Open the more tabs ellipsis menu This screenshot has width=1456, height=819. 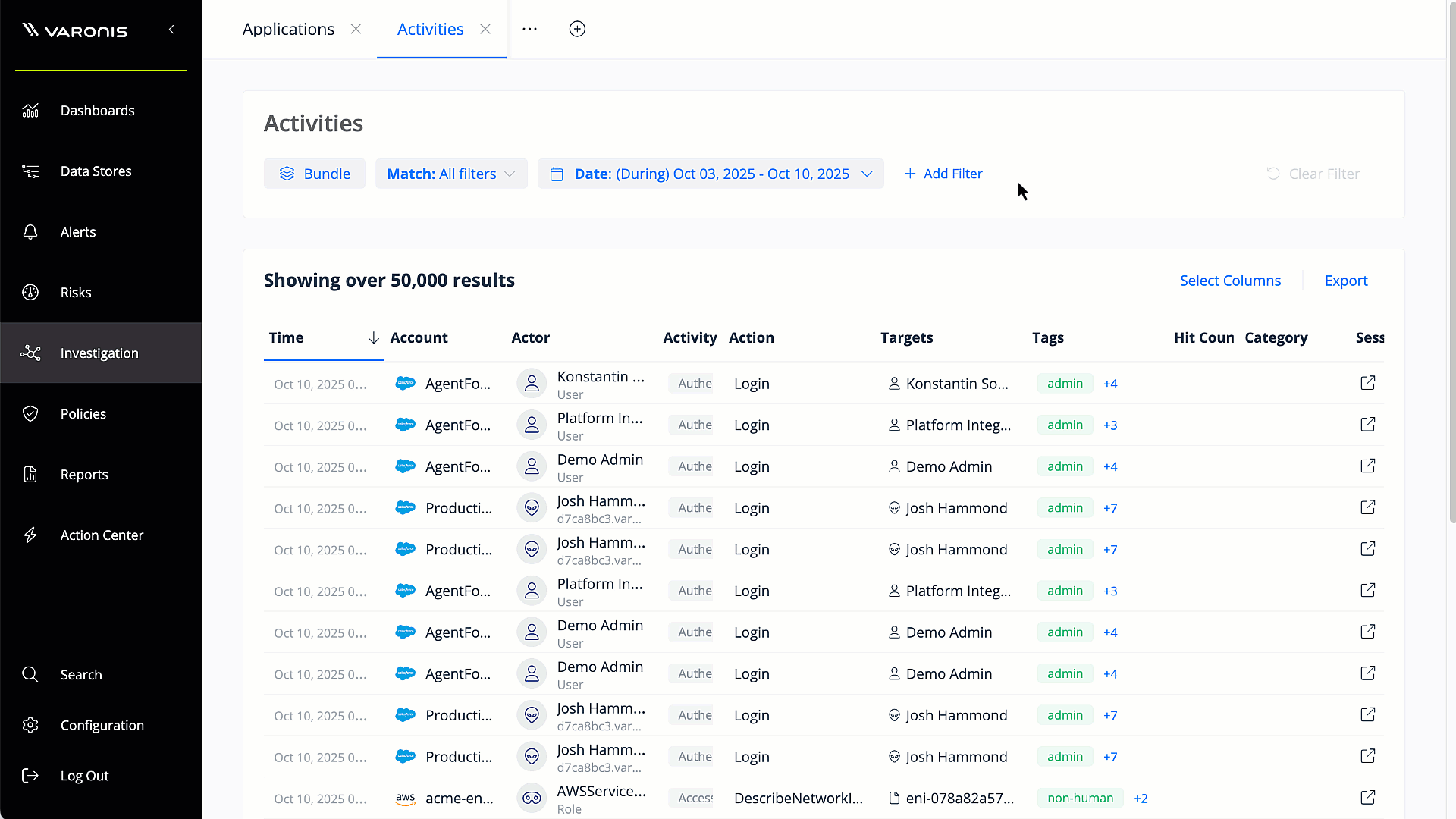(530, 29)
